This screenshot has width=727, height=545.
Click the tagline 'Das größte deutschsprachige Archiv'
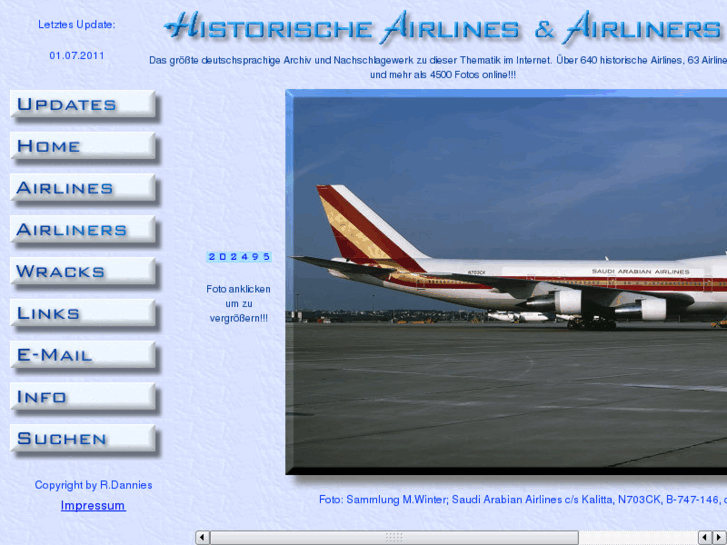(x=231, y=60)
